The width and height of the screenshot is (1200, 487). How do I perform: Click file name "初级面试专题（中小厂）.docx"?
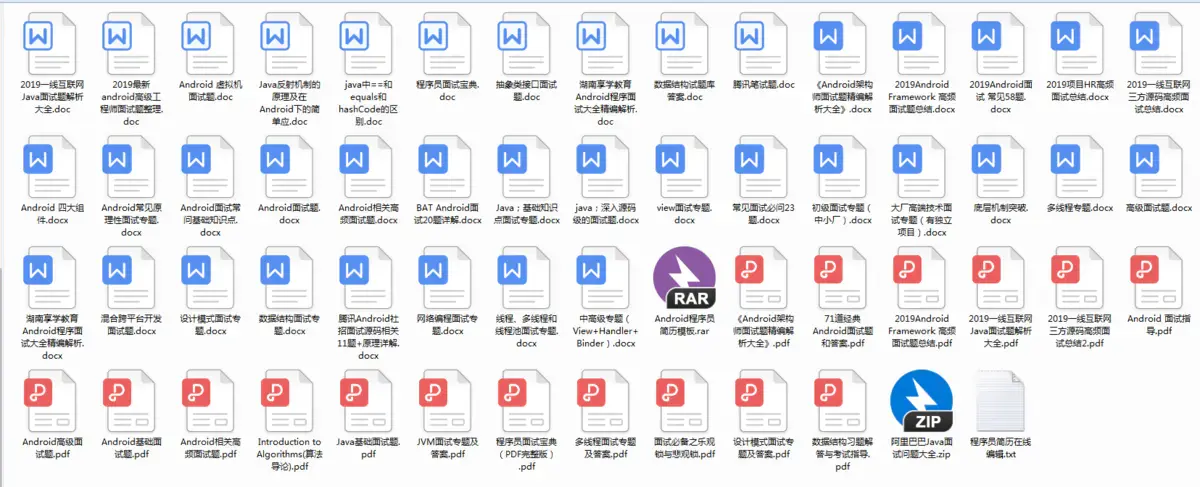click(x=843, y=214)
